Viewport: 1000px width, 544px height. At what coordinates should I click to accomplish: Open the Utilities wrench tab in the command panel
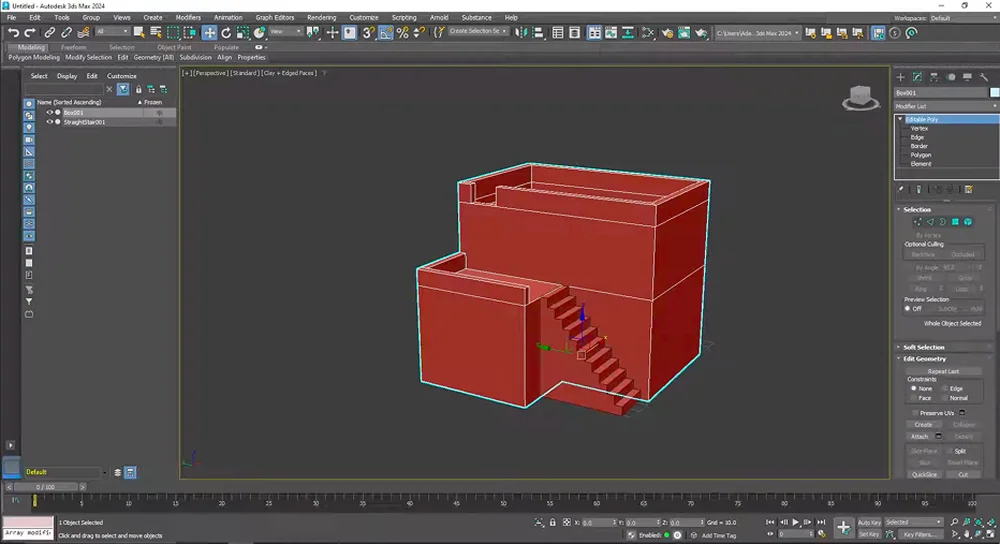pyautogui.click(x=984, y=76)
